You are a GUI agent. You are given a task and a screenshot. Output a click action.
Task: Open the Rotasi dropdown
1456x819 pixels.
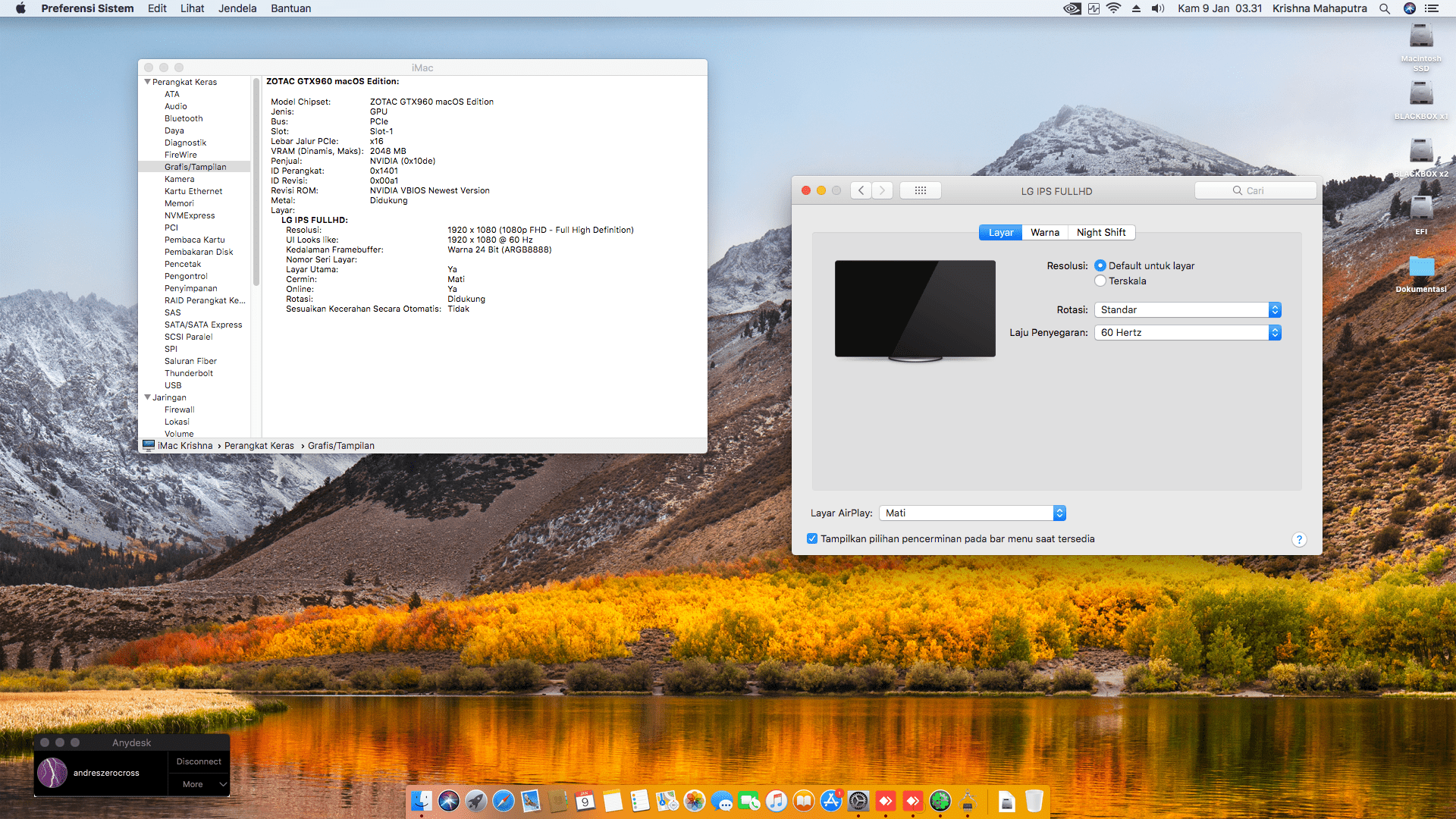[x=1188, y=309]
